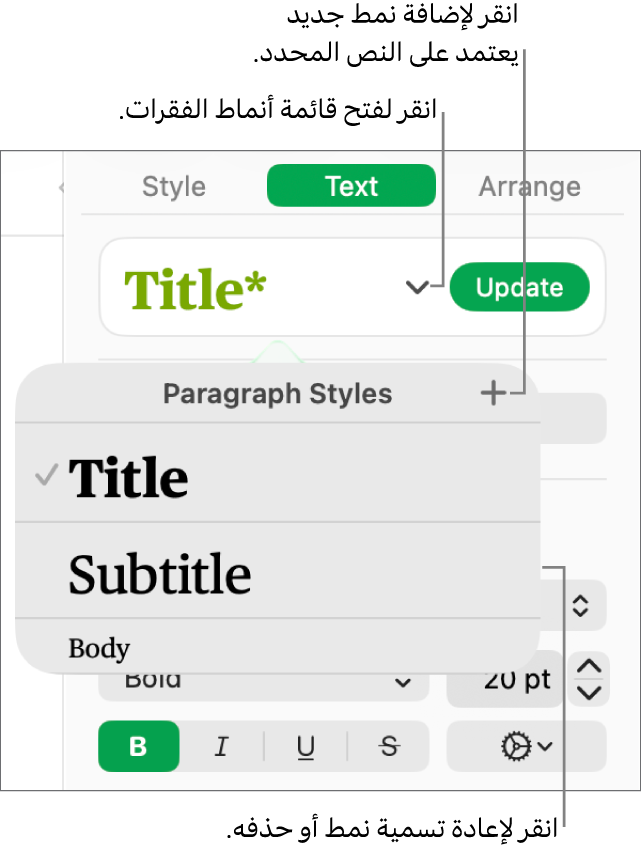Enable Italic formatting
Screen dimensions: 641x852
point(222,746)
